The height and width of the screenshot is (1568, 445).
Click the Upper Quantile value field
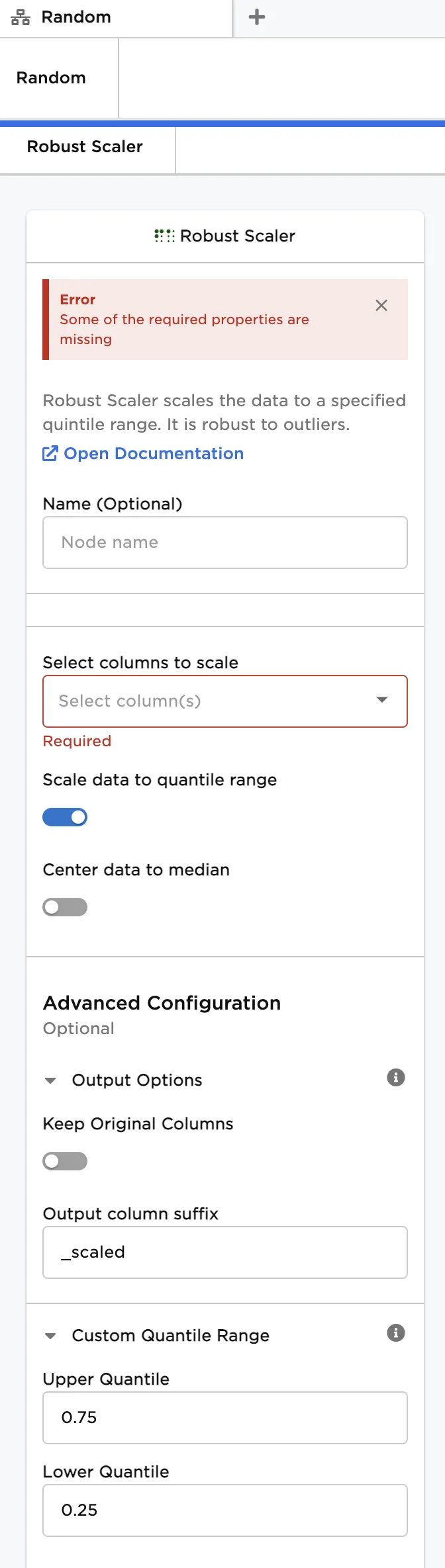point(225,1417)
